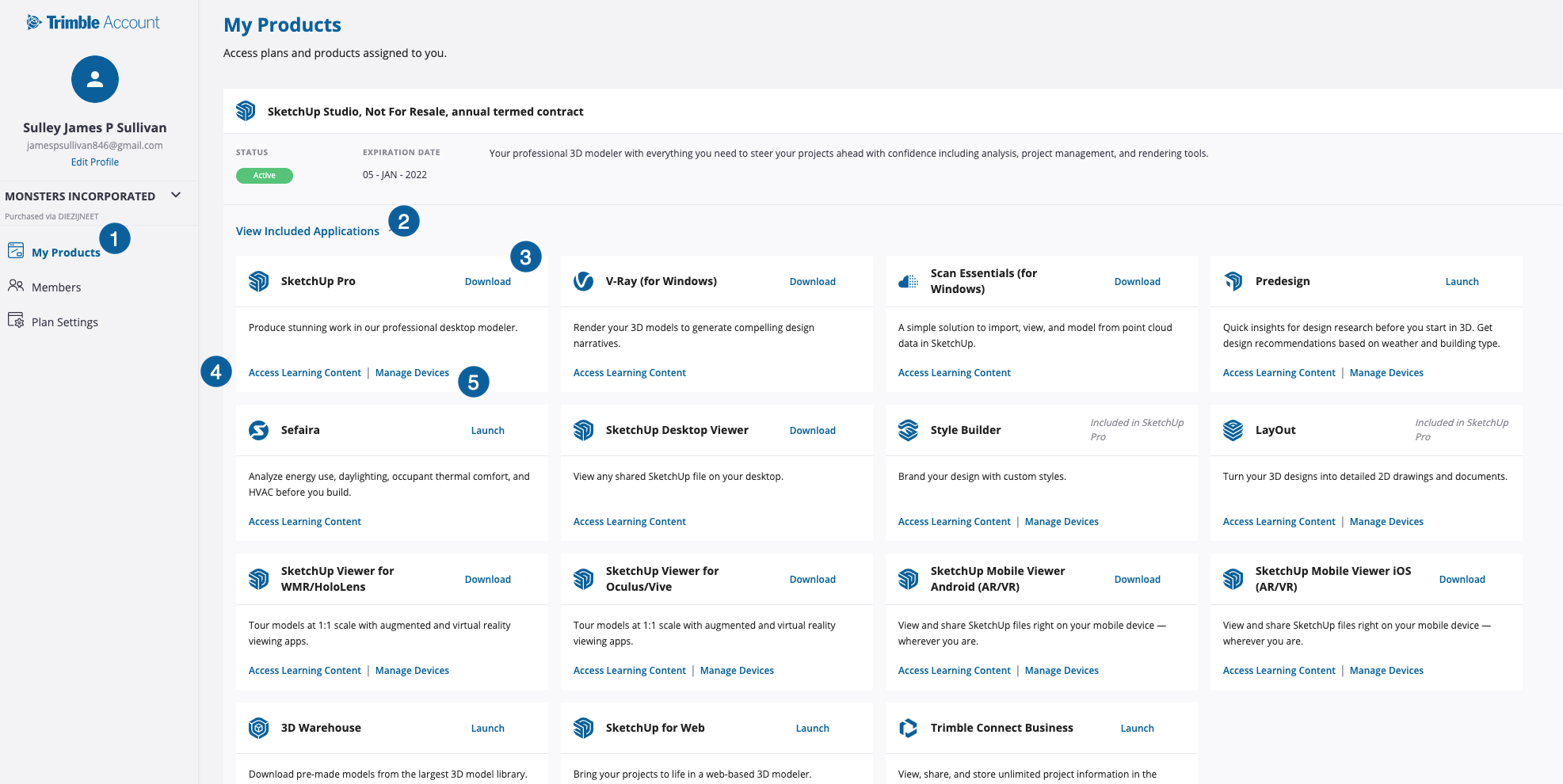Viewport: 1563px width, 784px height.
Task: Open Access Learning Content for Sefaira
Action: click(x=305, y=522)
